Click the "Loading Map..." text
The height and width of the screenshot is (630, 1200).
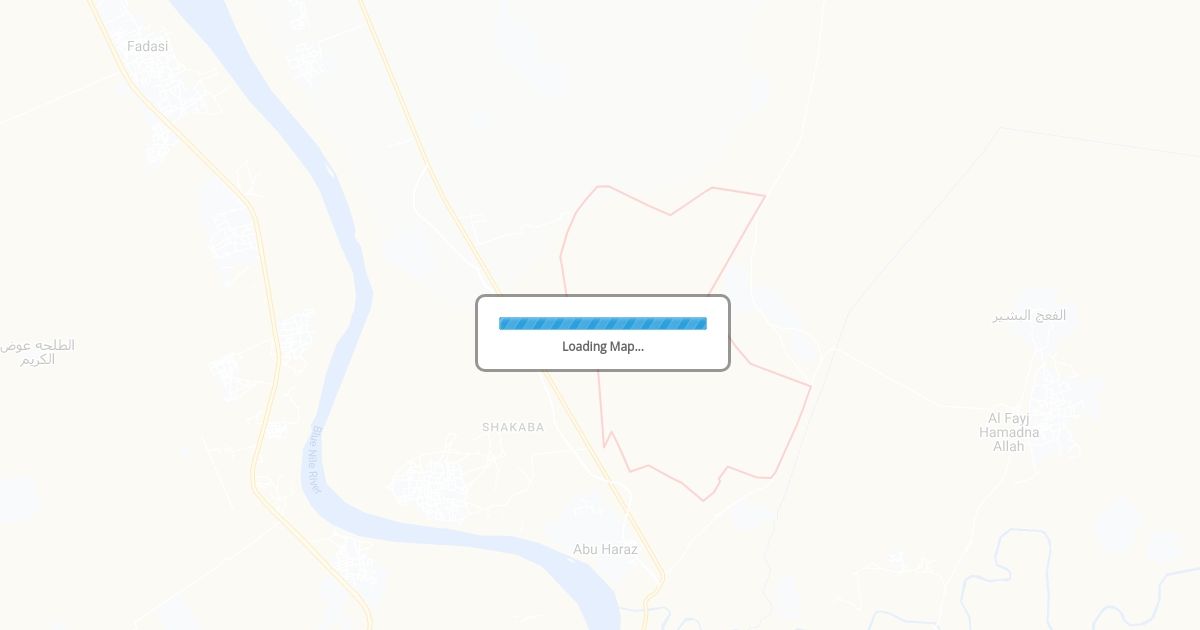(x=603, y=347)
